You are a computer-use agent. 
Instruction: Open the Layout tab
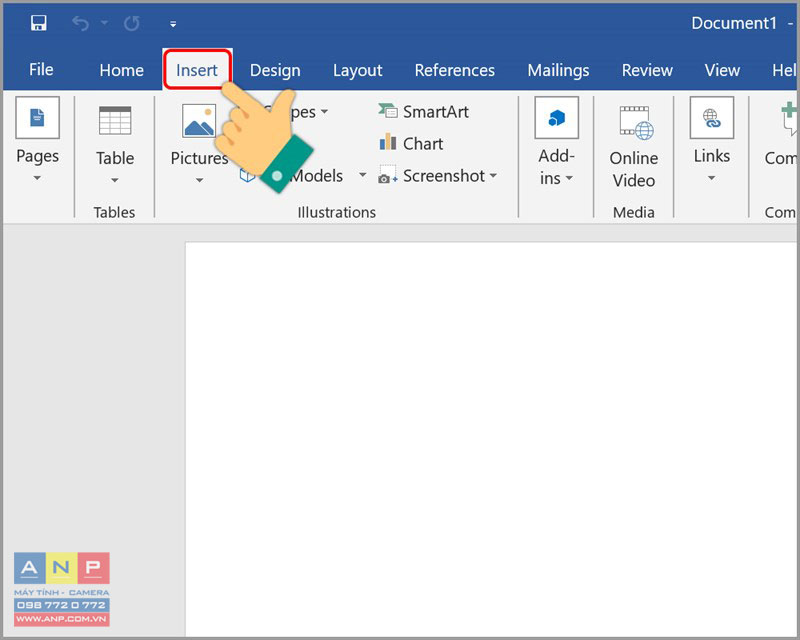[x=358, y=70]
